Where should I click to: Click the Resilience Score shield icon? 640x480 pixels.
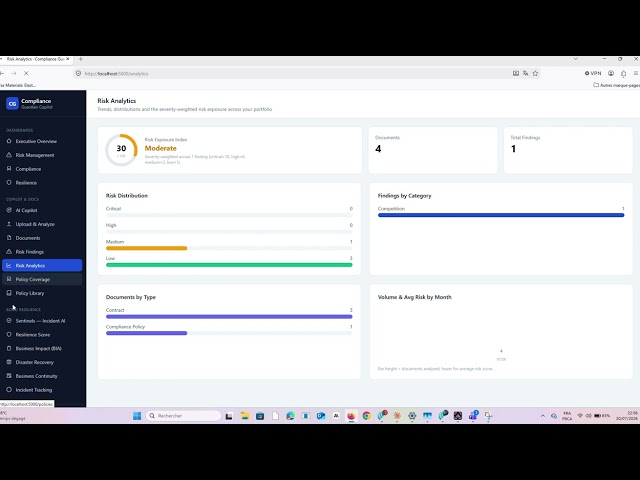pyautogui.click(x=9, y=334)
